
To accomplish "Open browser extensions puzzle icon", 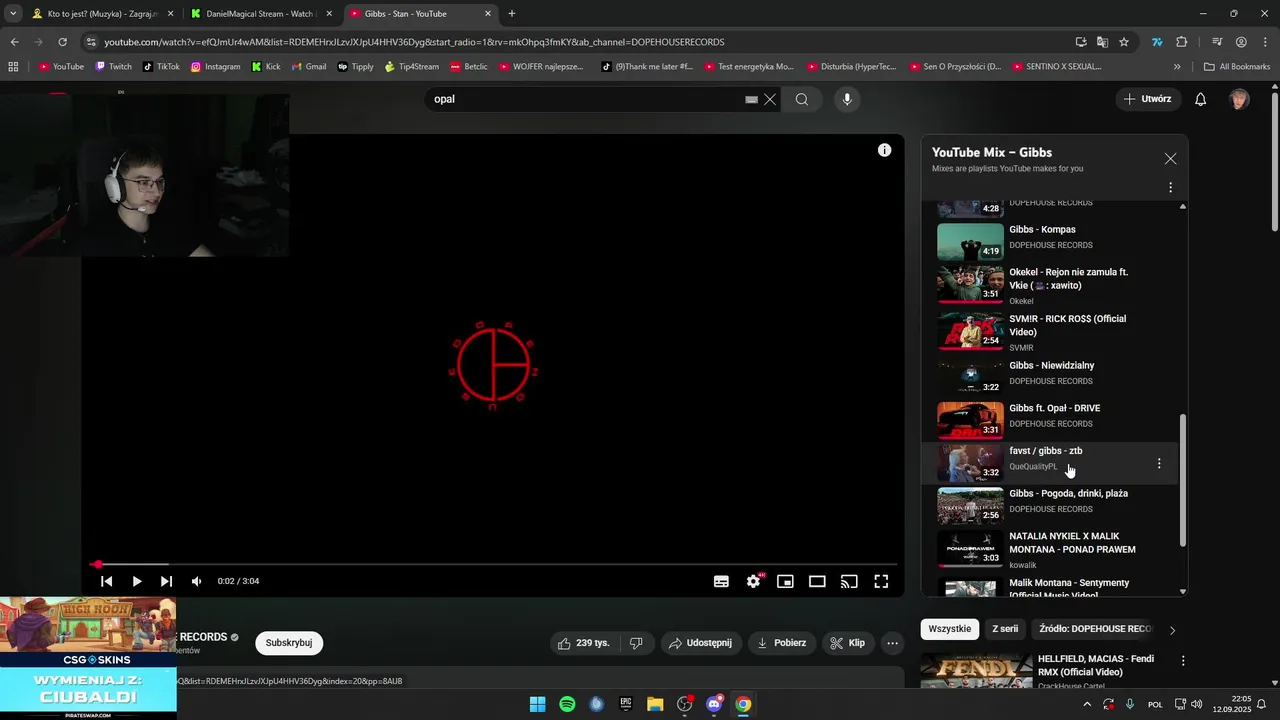I will point(1182,42).
